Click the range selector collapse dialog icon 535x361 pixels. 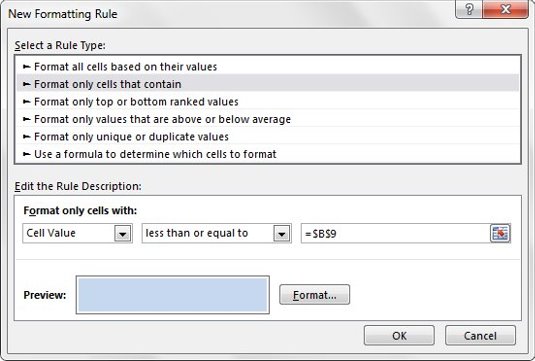[x=500, y=233]
